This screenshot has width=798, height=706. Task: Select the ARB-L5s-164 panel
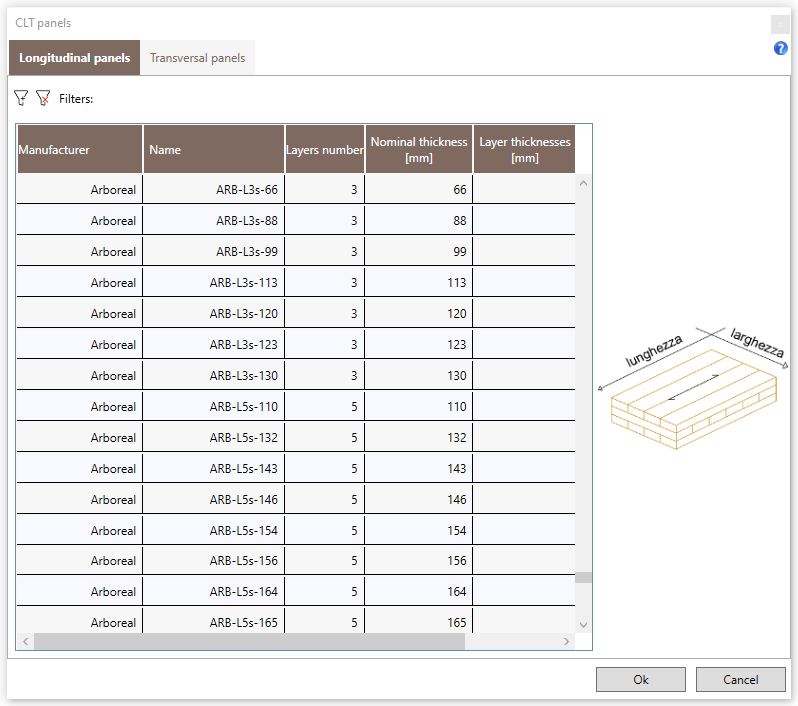244,592
